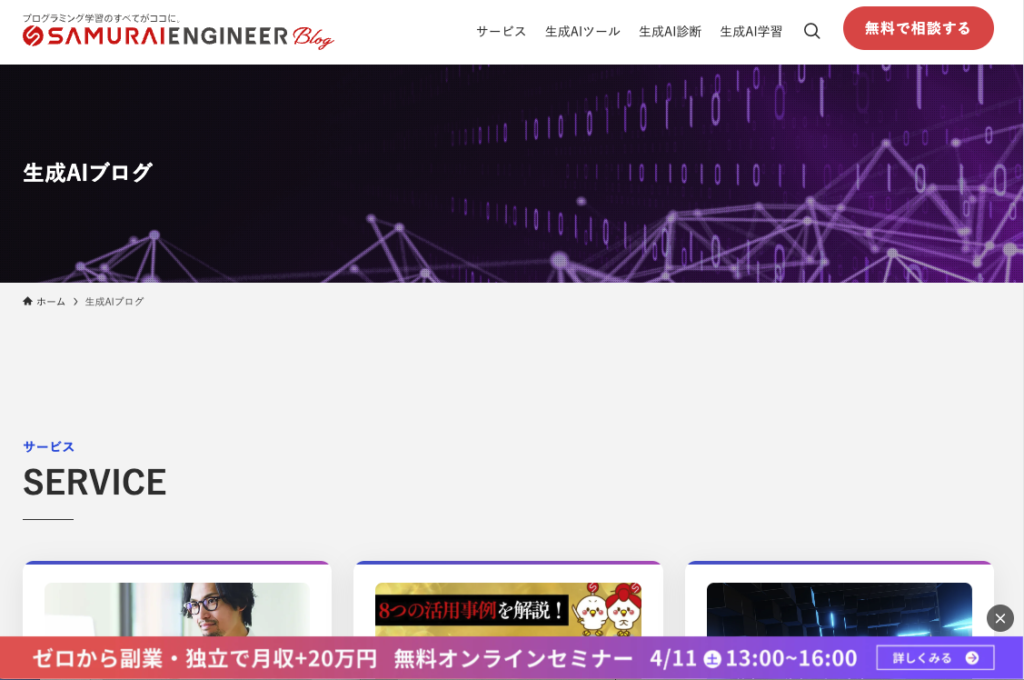Click the 詳しくみる banner button

point(935,658)
